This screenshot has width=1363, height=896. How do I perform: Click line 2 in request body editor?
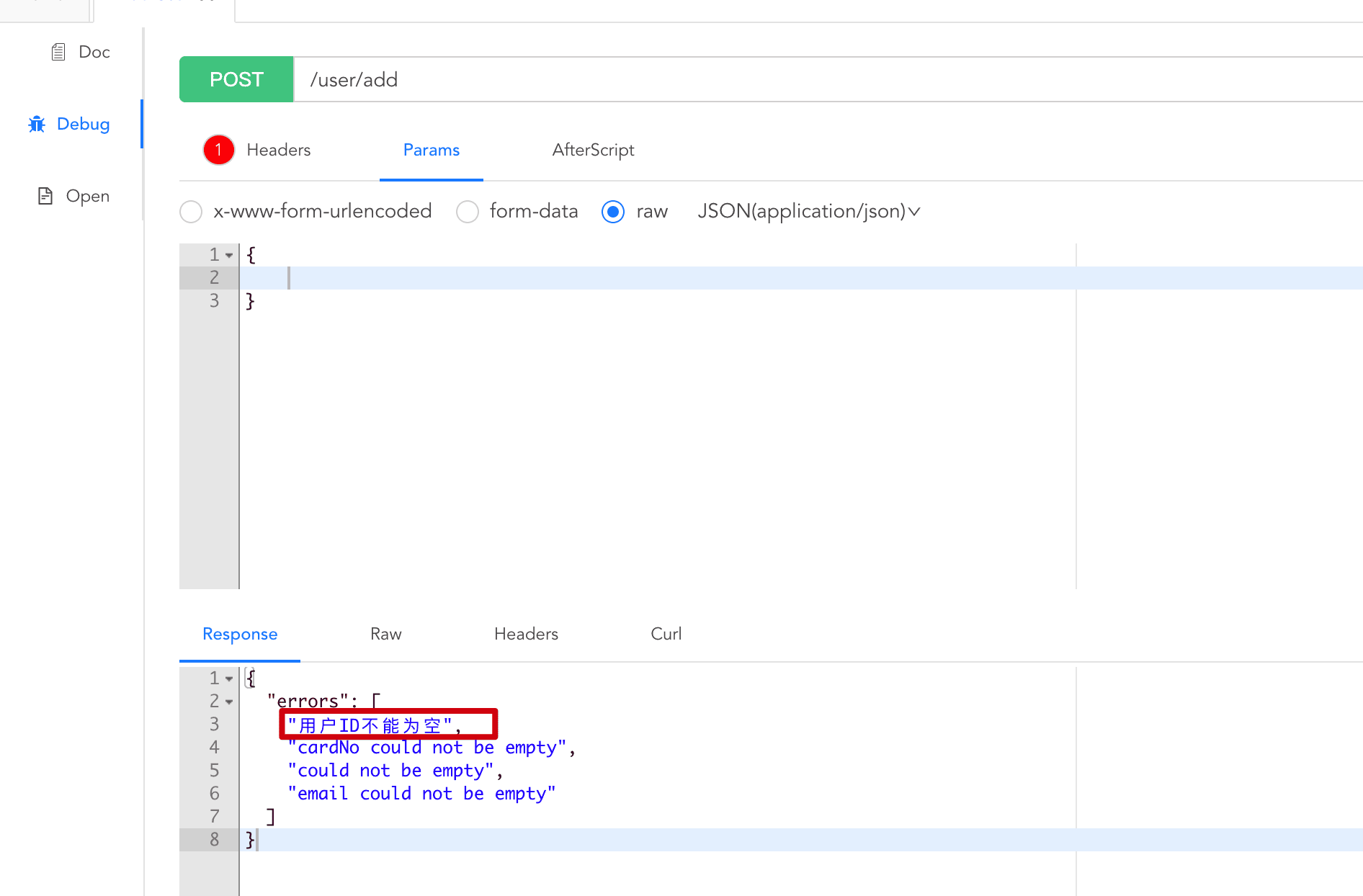[648, 278]
